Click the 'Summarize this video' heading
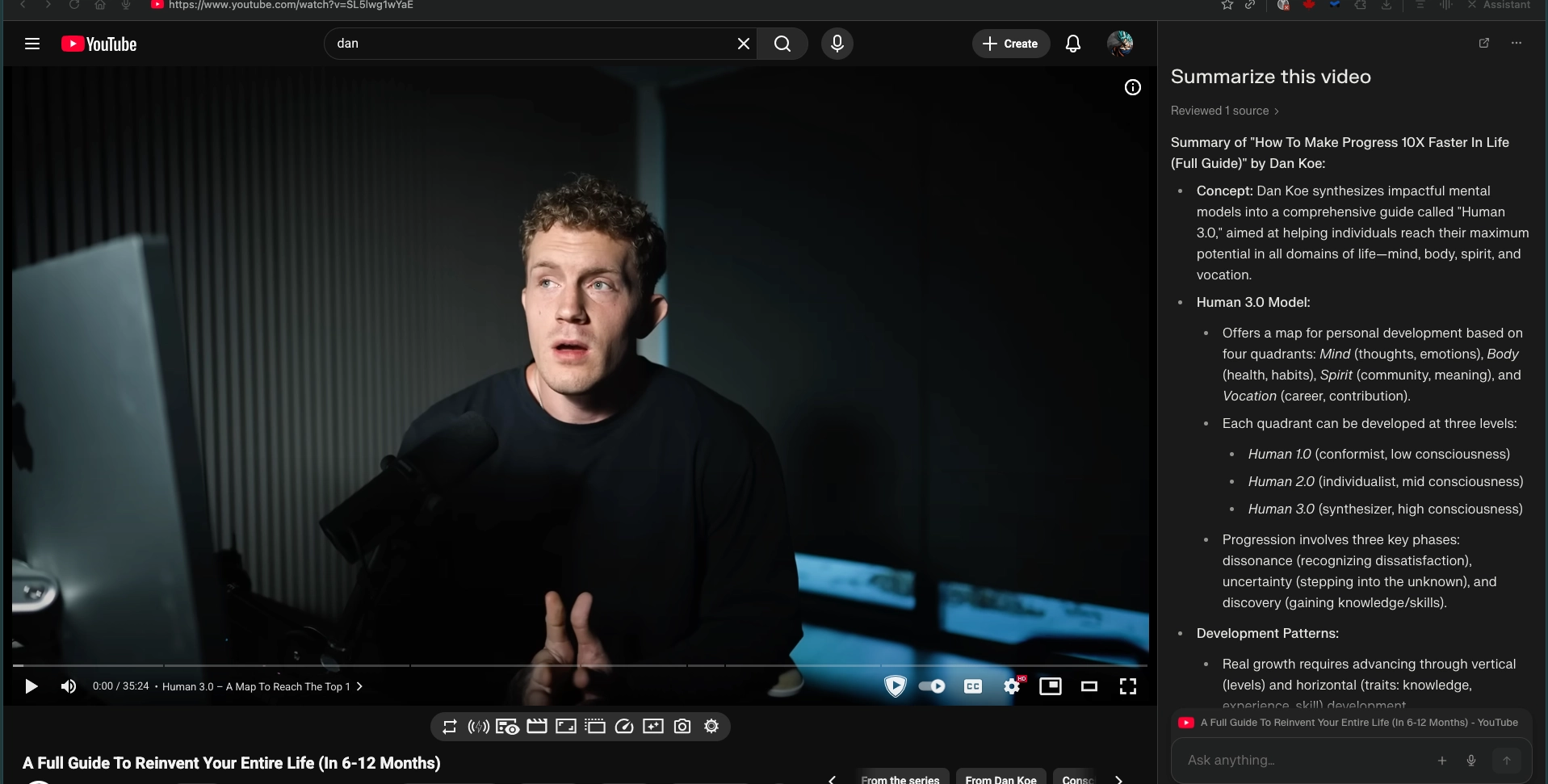The image size is (1548, 784). click(x=1271, y=77)
